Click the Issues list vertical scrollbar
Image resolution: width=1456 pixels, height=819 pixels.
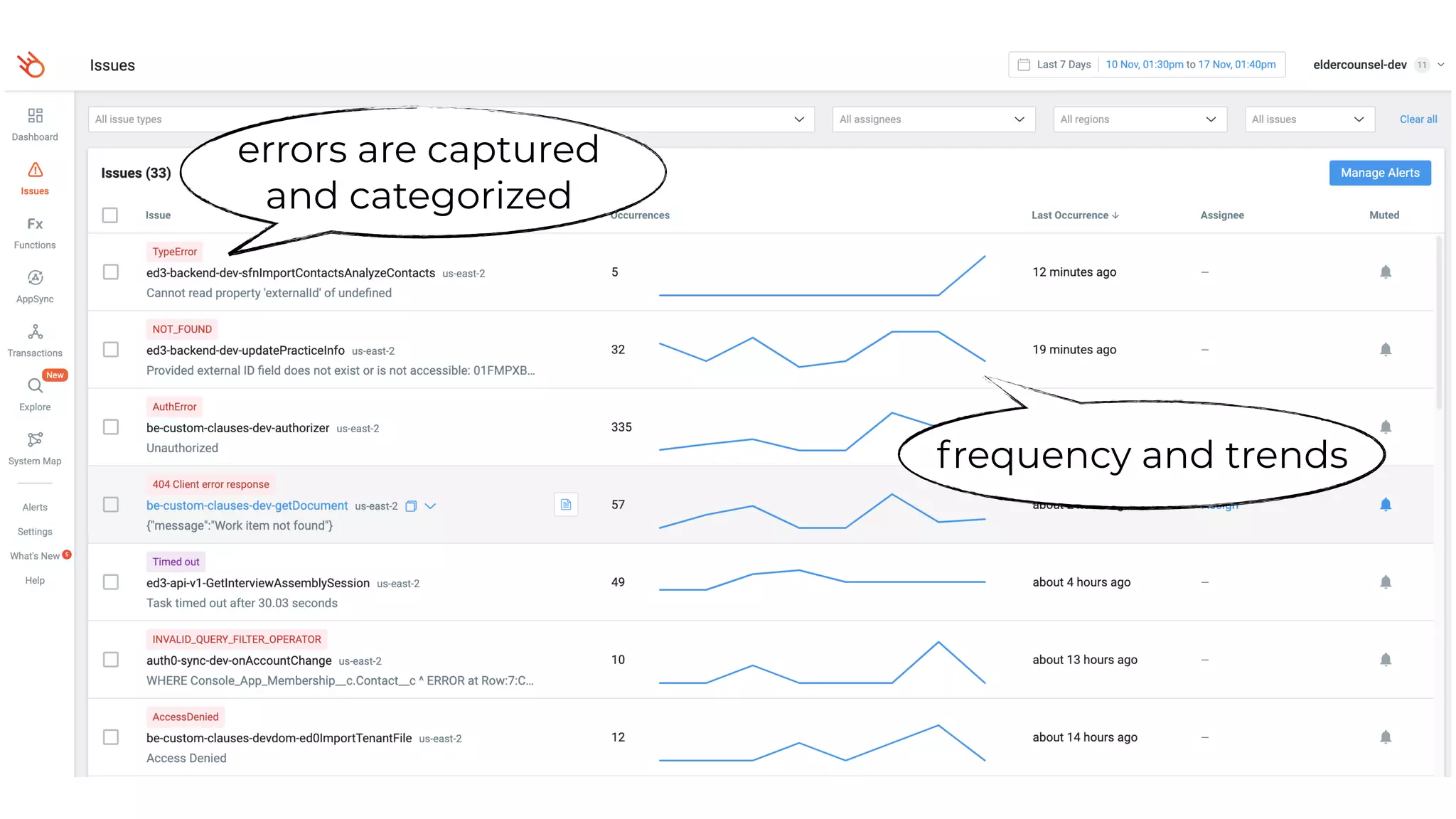[1439, 323]
